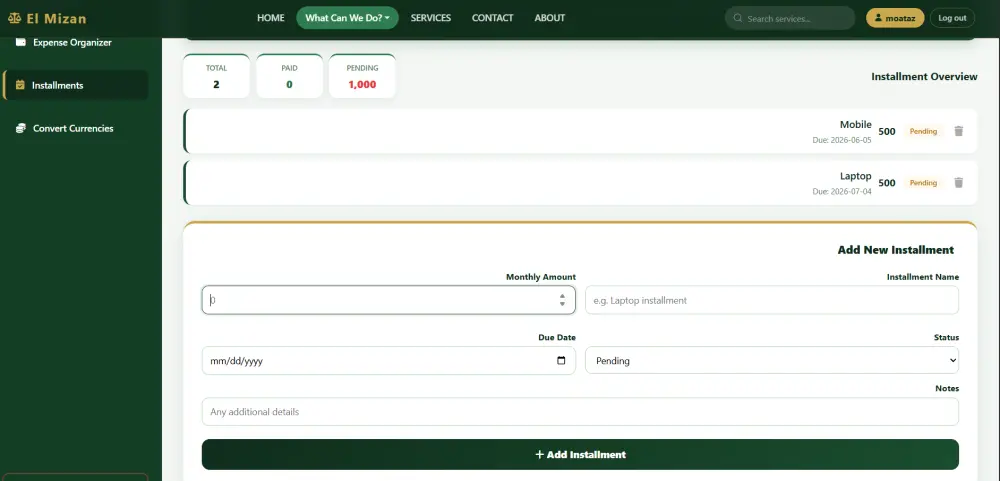Click the Laptop installment name
This screenshot has width=1000, height=481.
click(855, 176)
